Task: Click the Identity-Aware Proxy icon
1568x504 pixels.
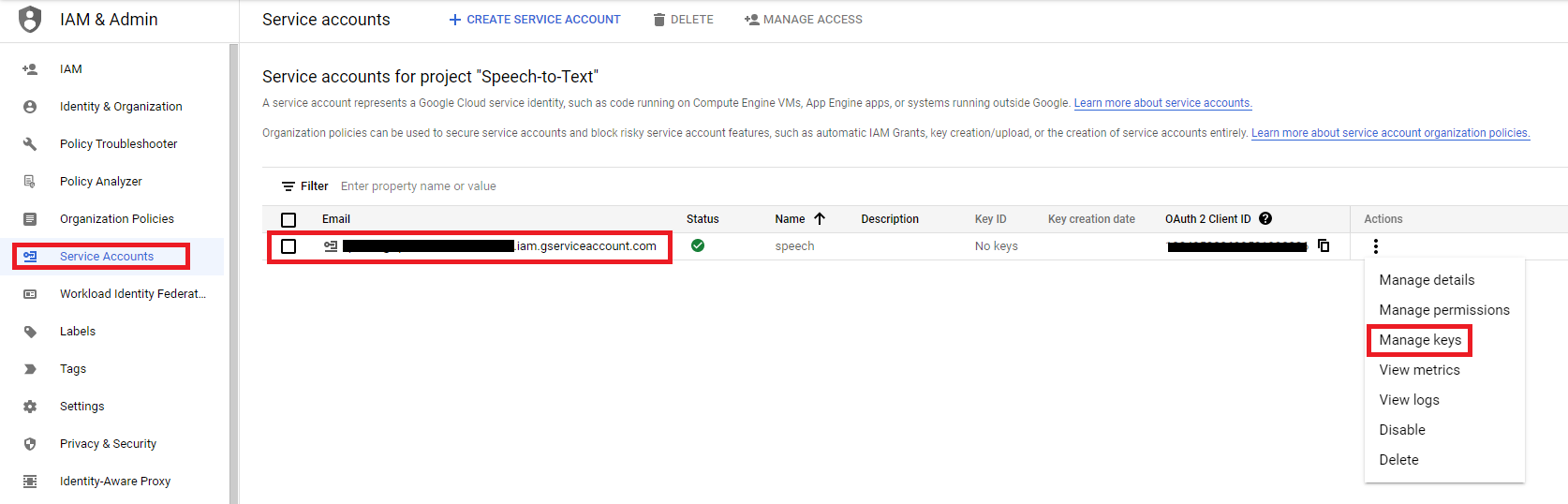Action: tap(30, 482)
